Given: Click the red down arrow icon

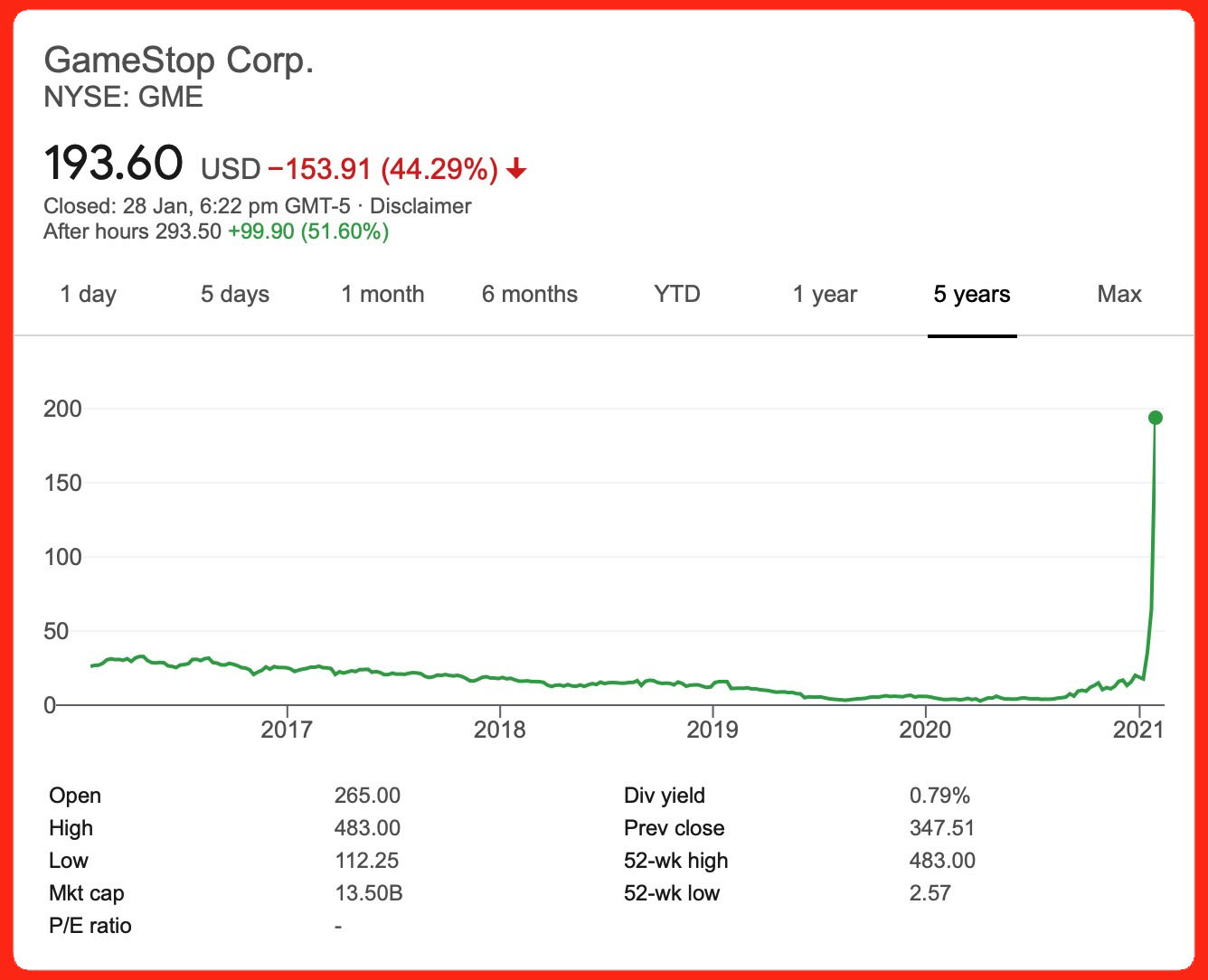Looking at the screenshot, I should [516, 169].
